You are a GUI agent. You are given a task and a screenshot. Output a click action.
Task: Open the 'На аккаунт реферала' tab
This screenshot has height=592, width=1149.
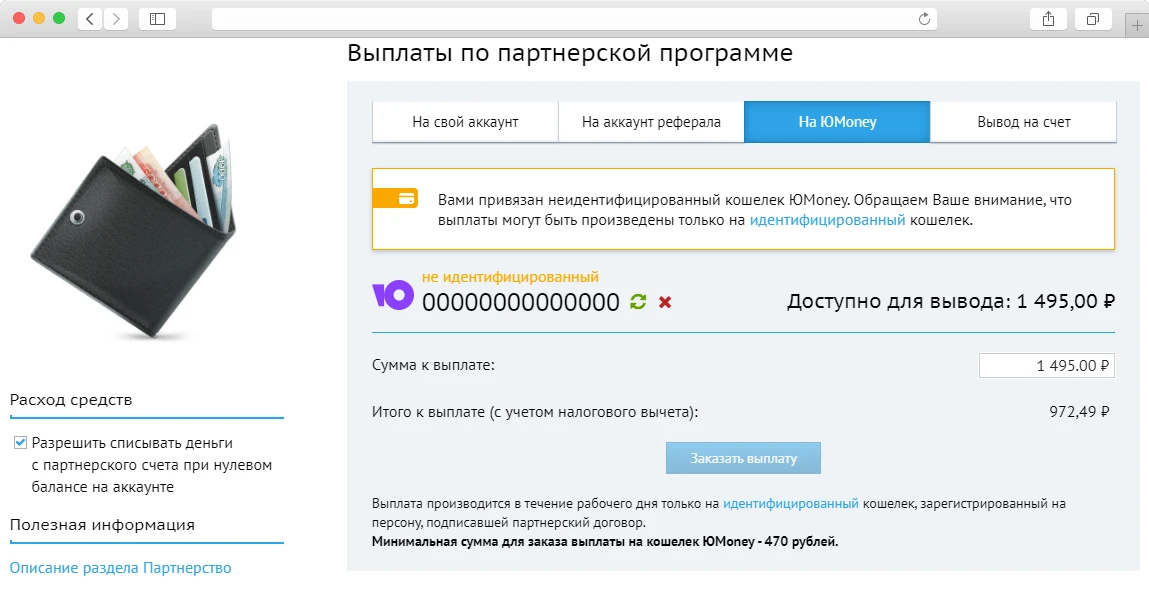[650, 121]
